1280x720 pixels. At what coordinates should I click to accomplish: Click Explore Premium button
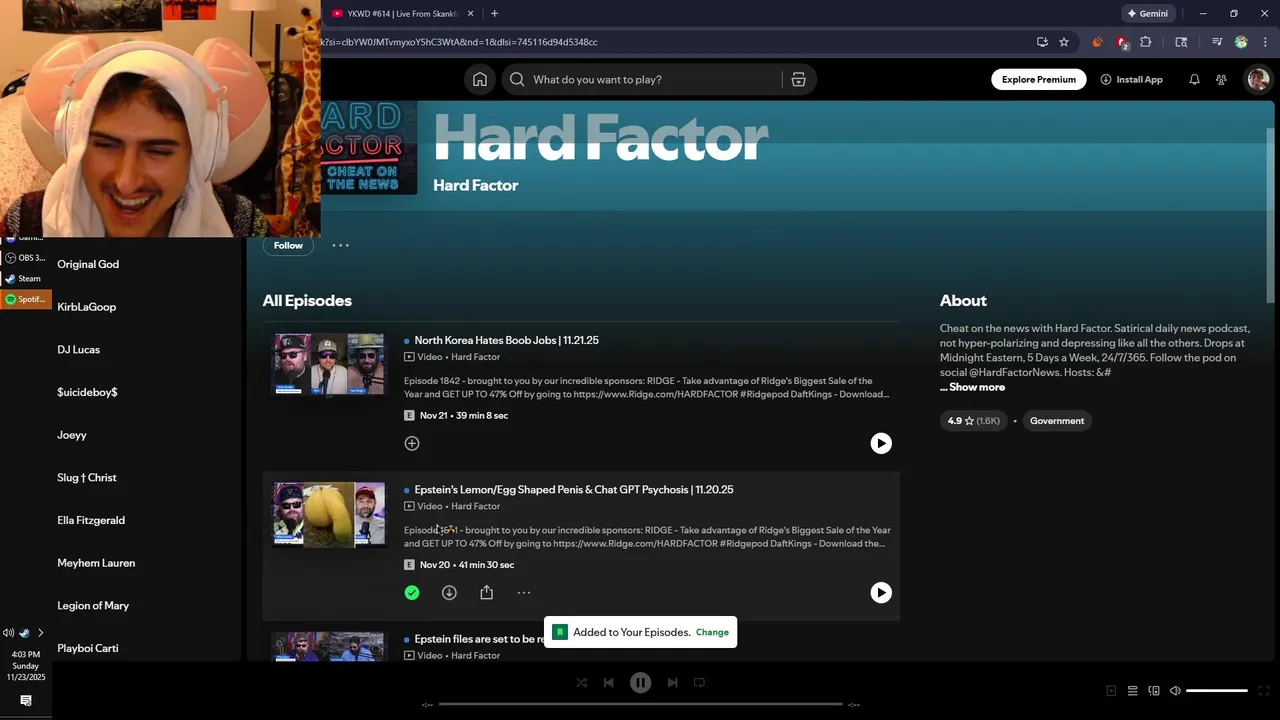point(1039,79)
